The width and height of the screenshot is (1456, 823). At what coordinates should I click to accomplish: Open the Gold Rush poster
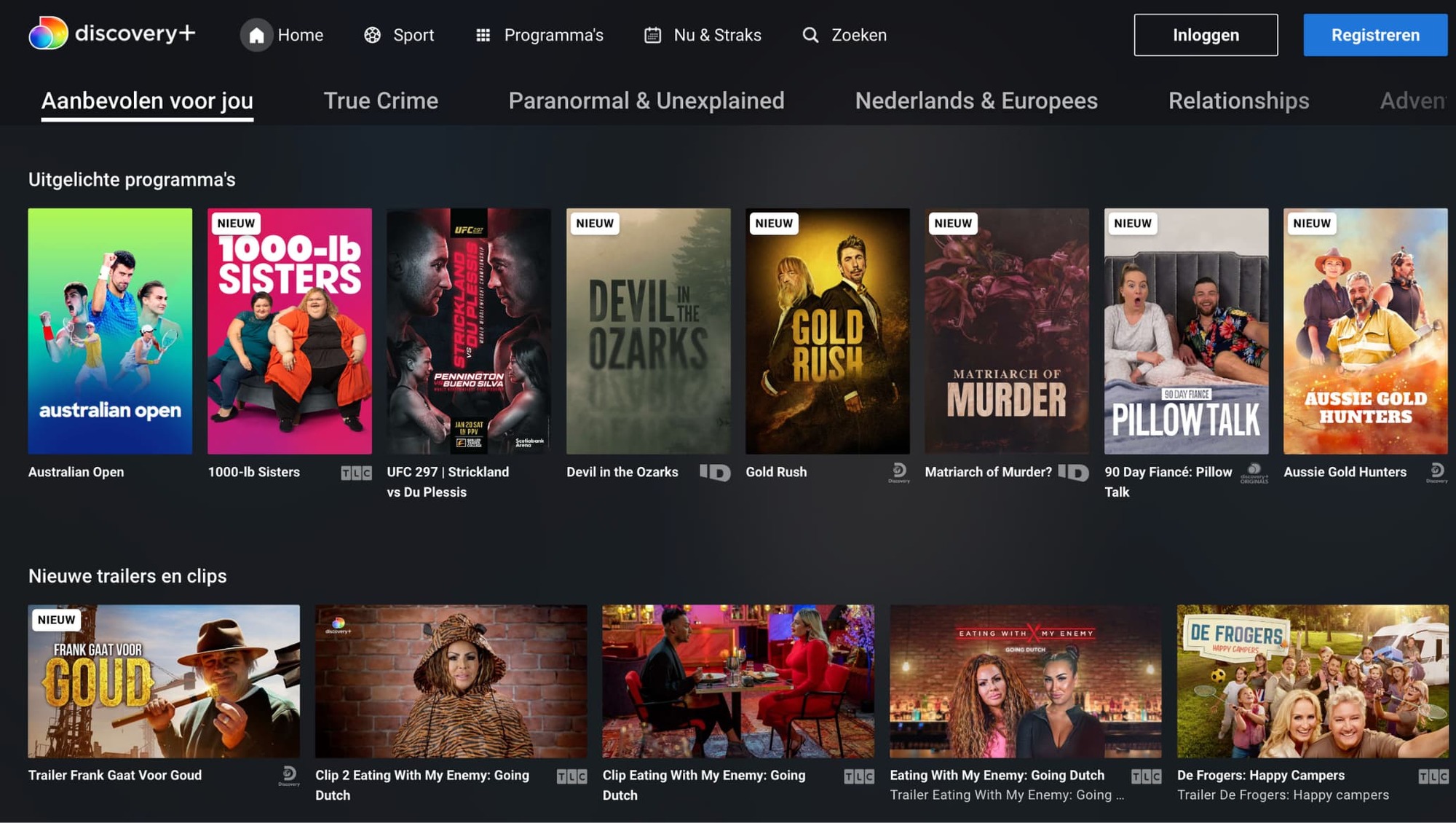[828, 331]
